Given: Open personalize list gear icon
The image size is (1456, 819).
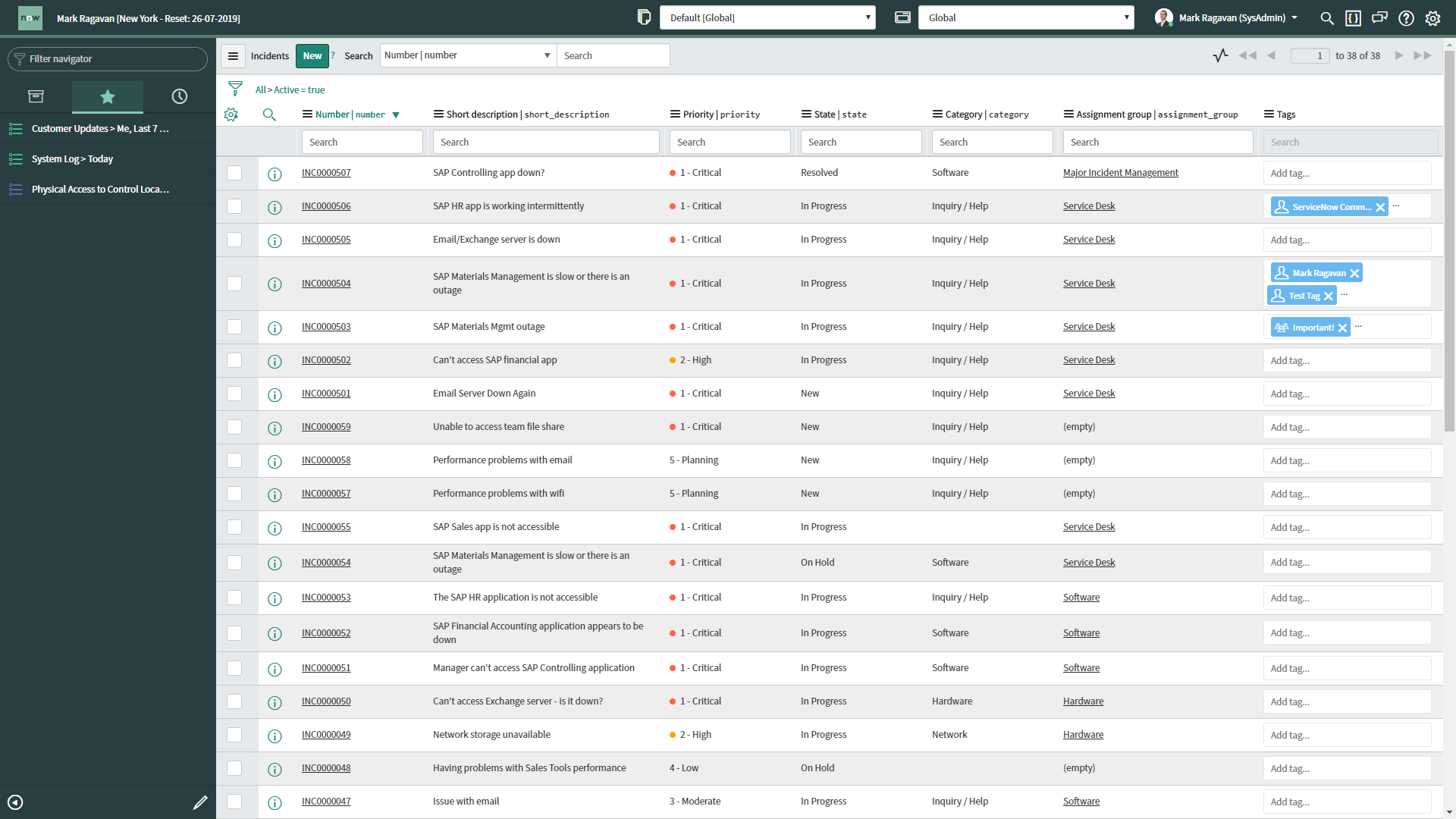Looking at the screenshot, I should 231,115.
